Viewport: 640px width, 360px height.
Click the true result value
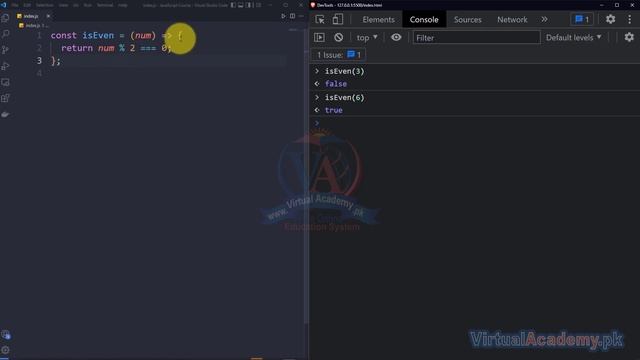333,110
